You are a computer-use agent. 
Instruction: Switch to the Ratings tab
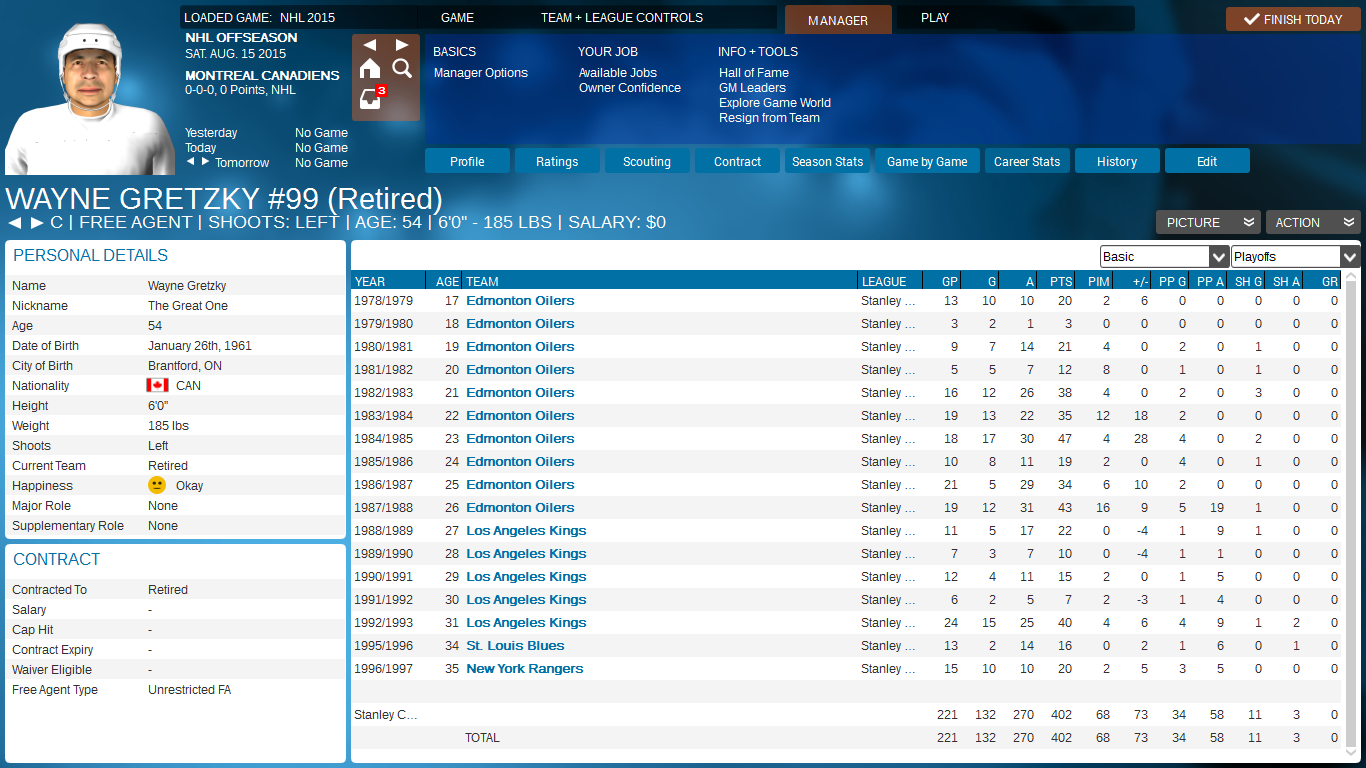tap(557, 161)
